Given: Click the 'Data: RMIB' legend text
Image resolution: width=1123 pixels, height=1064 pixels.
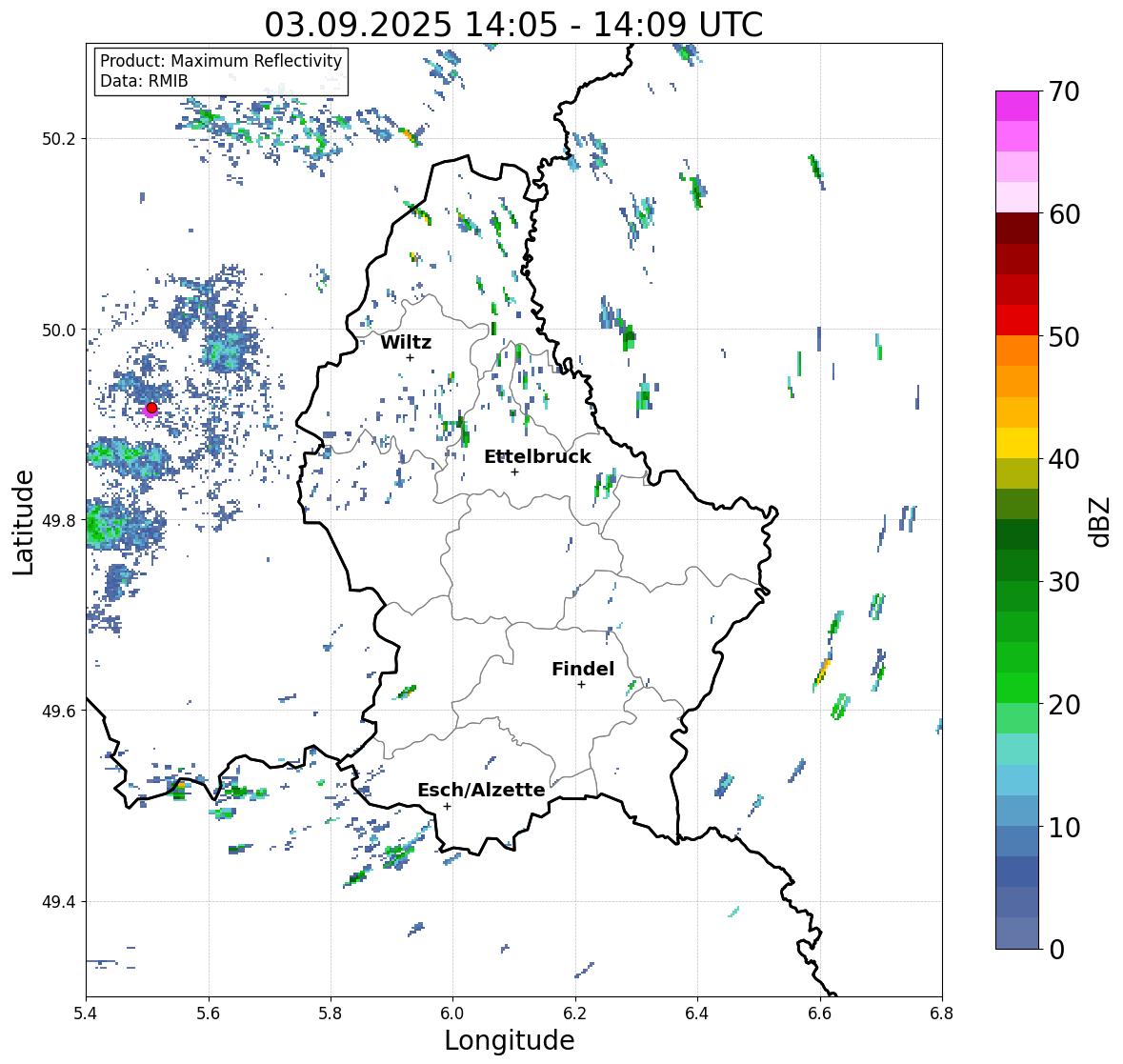Looking at the screenshot, I should coord(144,81).
